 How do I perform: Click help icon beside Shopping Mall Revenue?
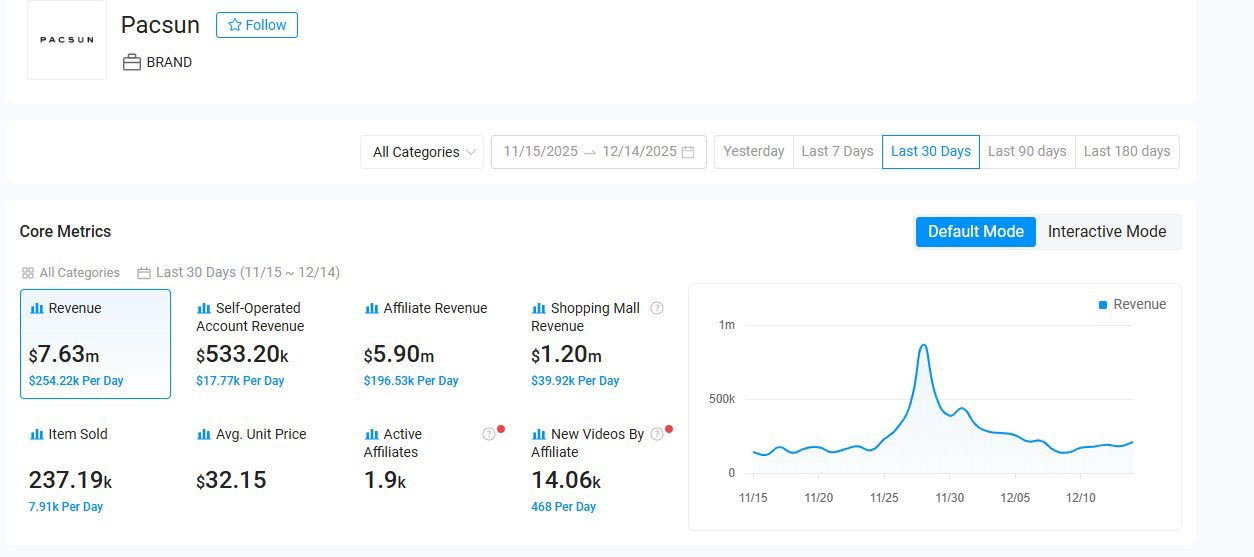pos(657,308)
